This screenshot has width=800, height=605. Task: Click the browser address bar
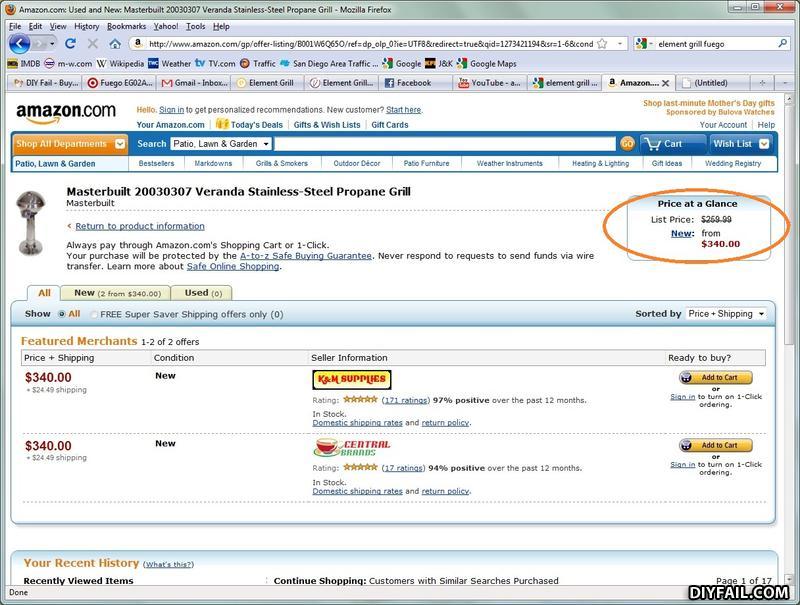click(x=370, y=44)
